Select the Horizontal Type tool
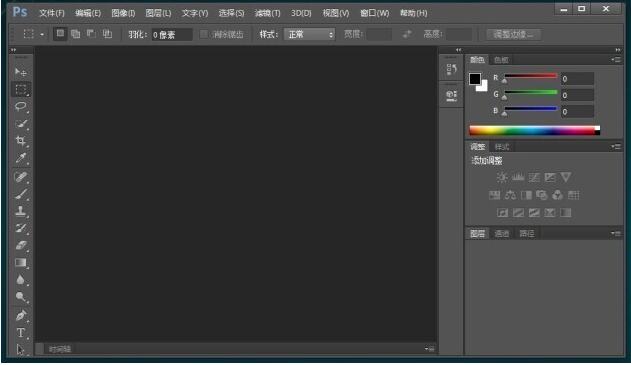Screen dimensions: 631x365 pos(21,333)
